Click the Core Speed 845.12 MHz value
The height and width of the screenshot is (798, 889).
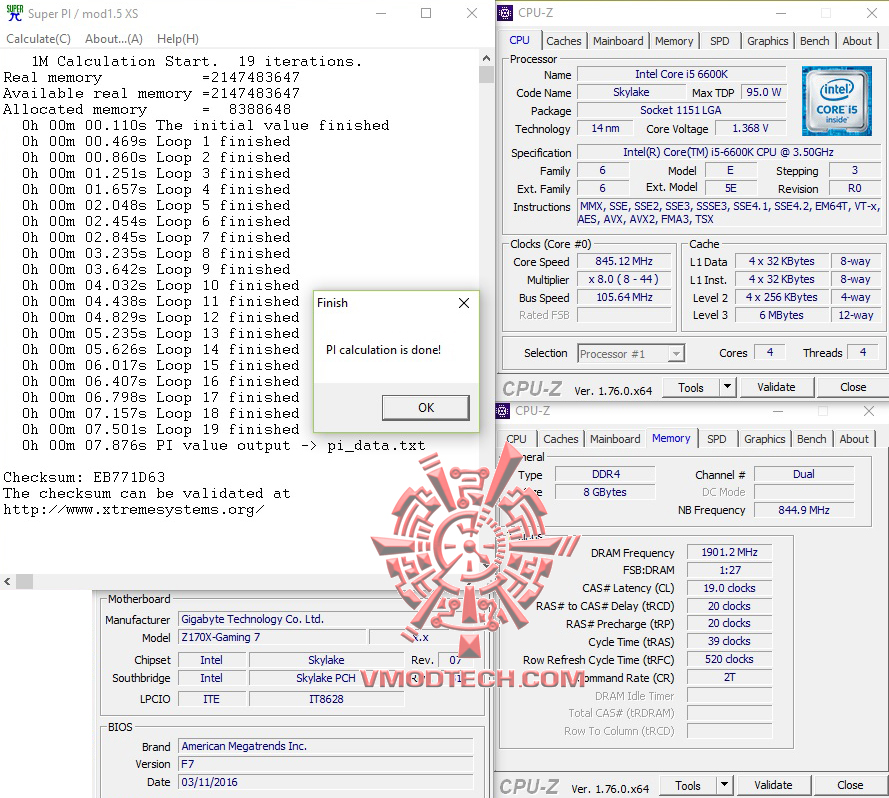pyautogui.click(x=624, y=261)
